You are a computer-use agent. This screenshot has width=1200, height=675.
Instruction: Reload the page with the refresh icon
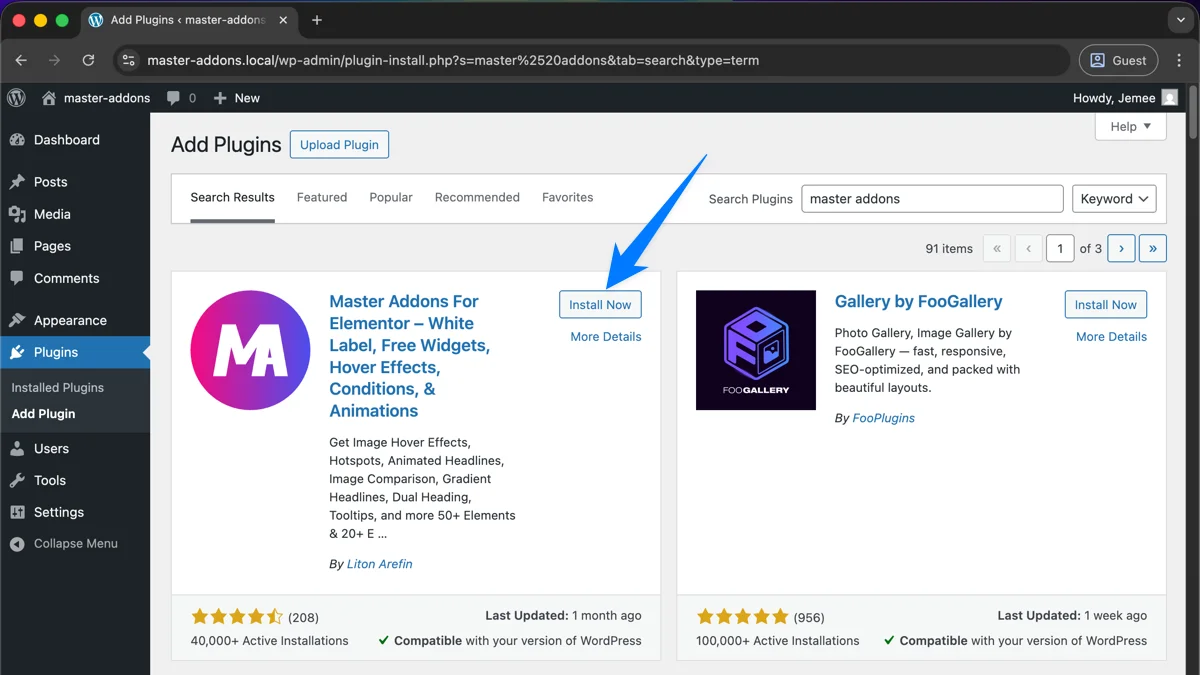tap(88, 60)
